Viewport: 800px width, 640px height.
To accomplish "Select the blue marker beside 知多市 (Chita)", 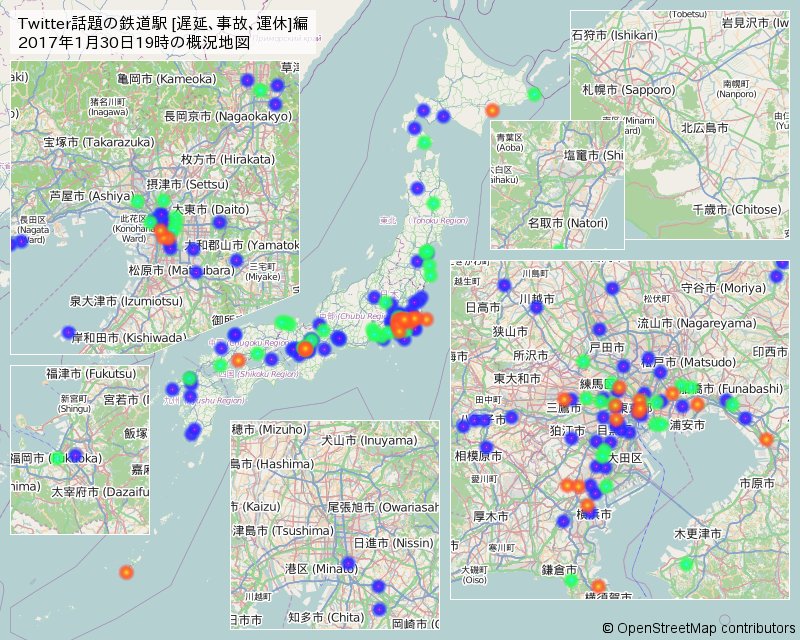I will point(379,609).
